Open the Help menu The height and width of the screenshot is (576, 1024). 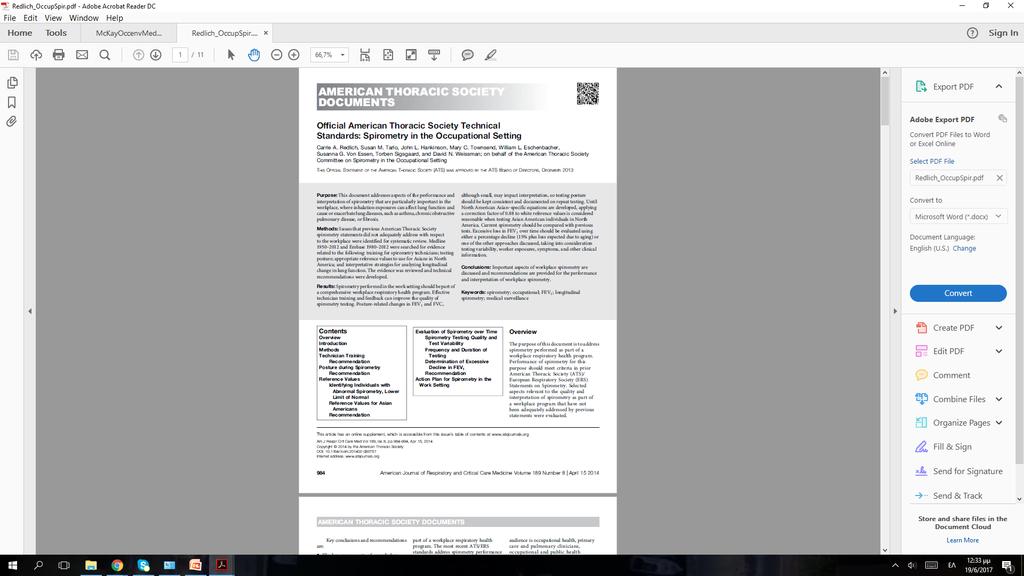click(x=114, y=18)
